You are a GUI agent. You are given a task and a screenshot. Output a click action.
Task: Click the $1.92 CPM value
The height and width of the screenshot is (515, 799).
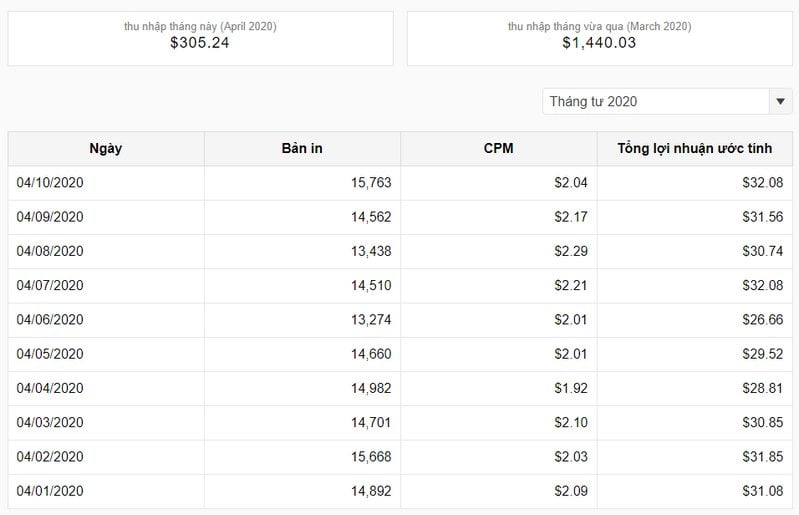click(x=571, y=388)
